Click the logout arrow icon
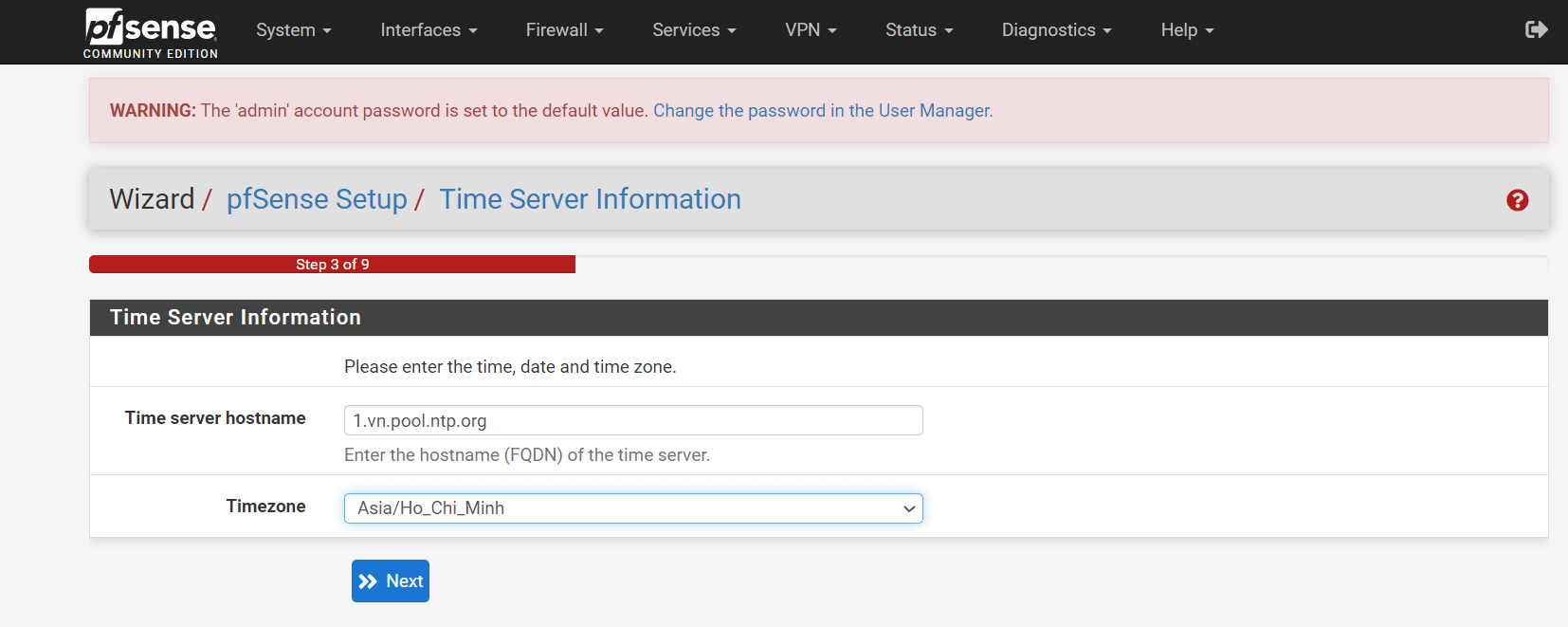The height and width of the screenshot is (627, 1568). (x=1536, y=29)
